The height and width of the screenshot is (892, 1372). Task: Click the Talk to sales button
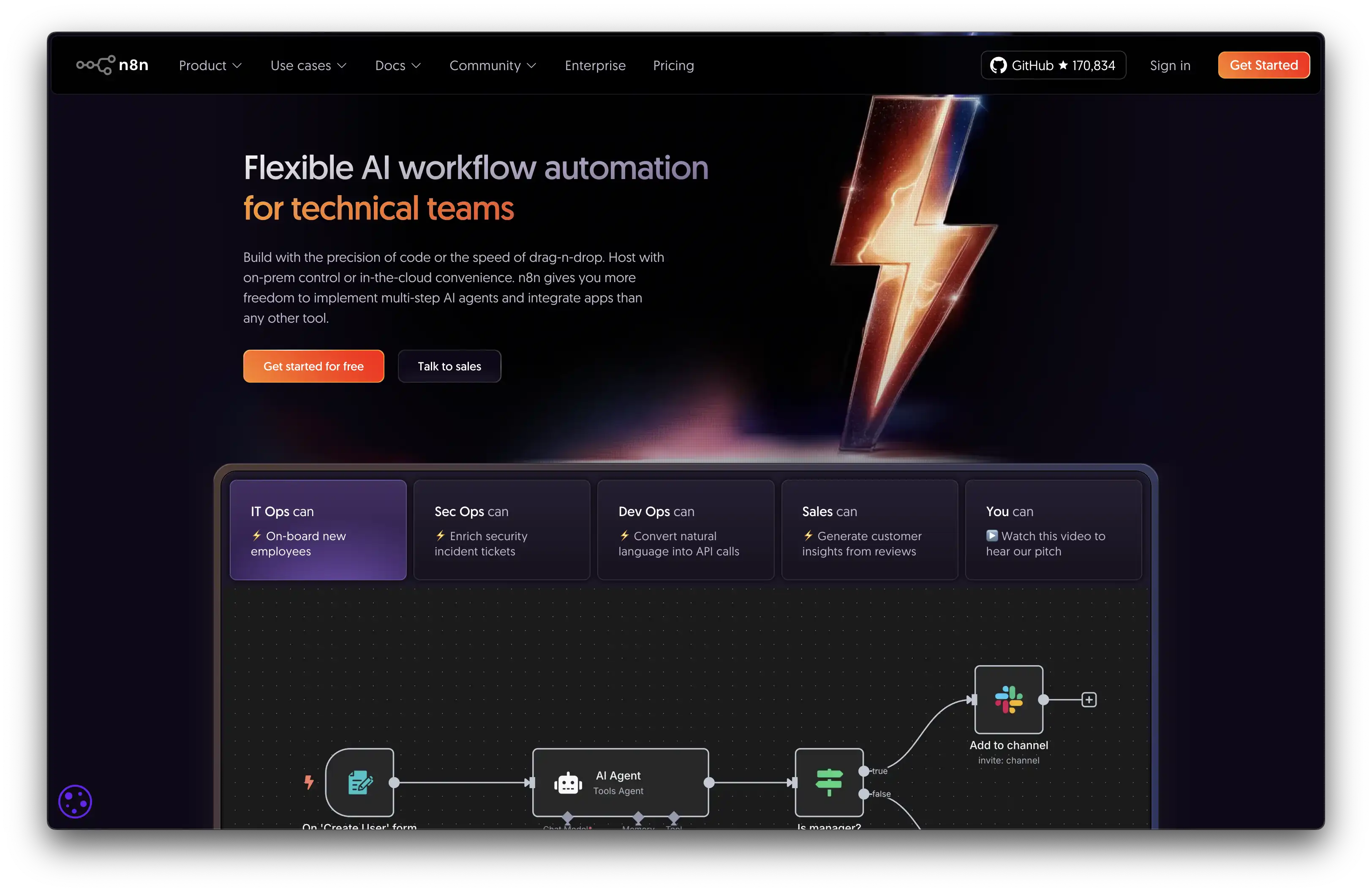coord(449,366)
